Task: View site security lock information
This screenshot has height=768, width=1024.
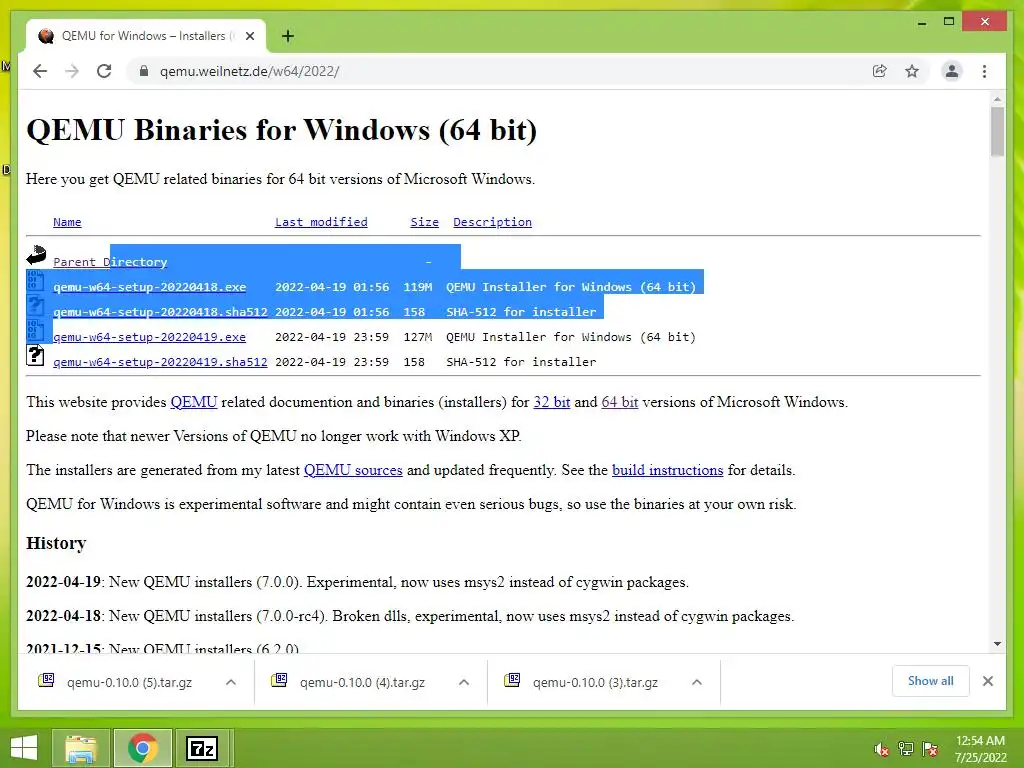Action: click(x=144, y=71)
